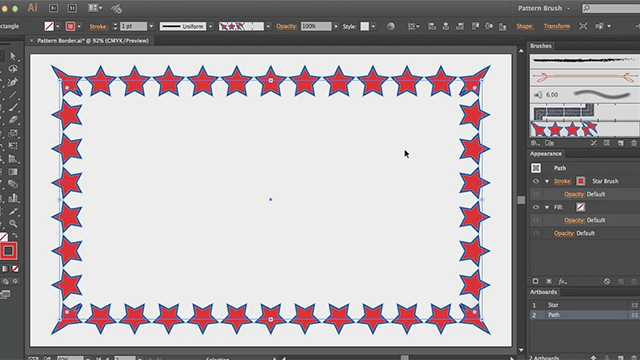
Task: Click the Isolate Selected Object icon
Action: coord(583,27)
